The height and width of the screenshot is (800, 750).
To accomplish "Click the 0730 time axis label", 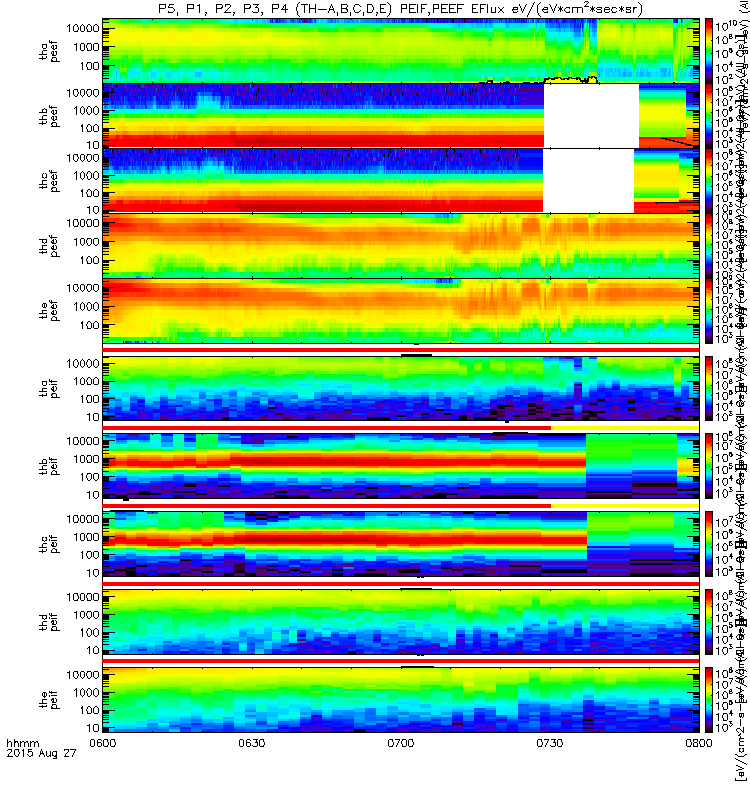I will (x=549, y=743).
